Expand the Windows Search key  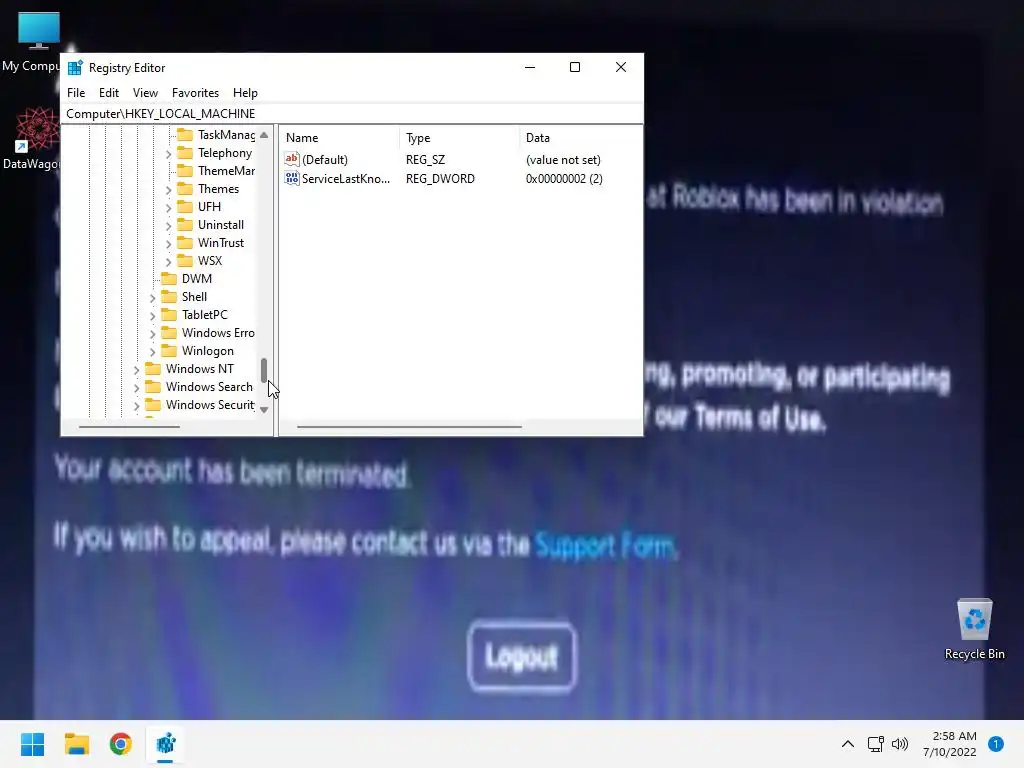136,388
